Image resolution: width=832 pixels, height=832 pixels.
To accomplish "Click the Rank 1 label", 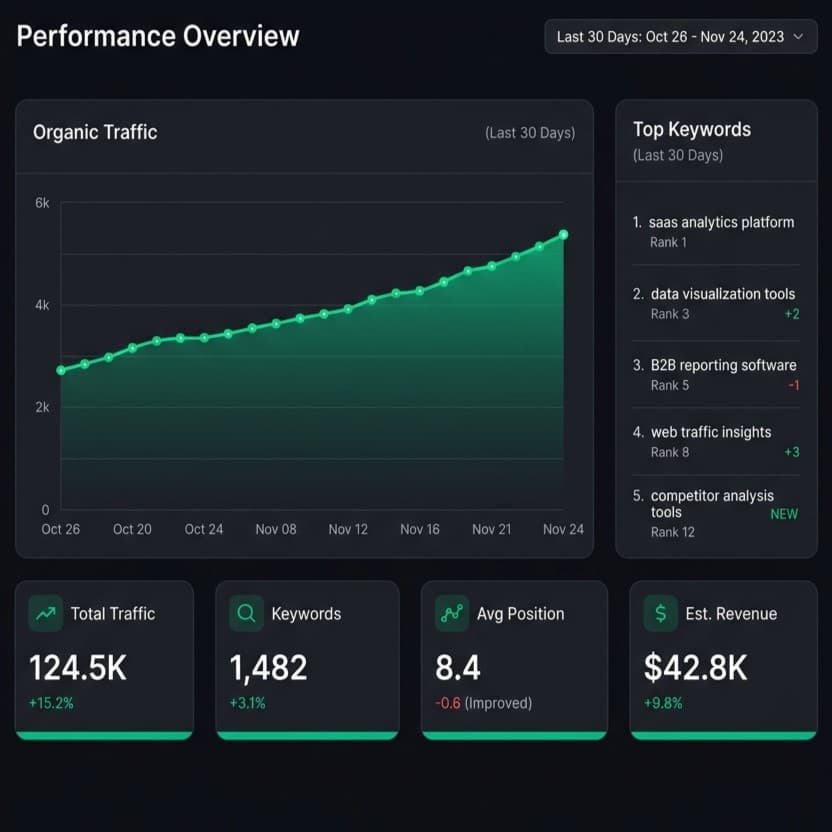I will pyautogui.click(x=668, y=242).
